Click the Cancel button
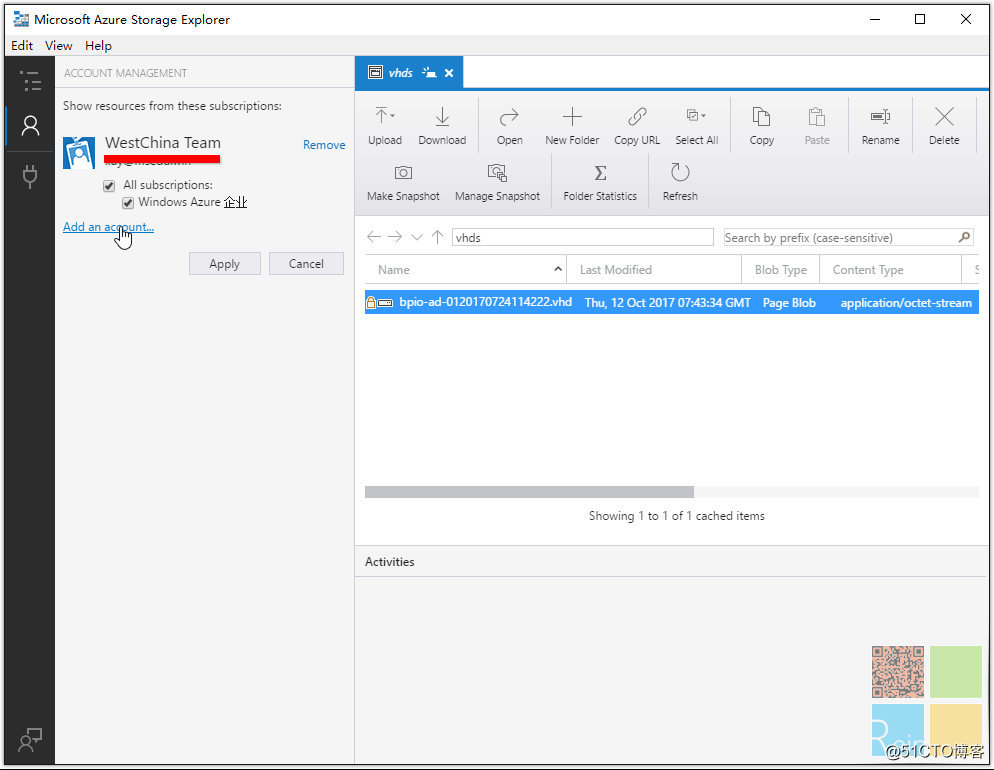 (306, 264)
